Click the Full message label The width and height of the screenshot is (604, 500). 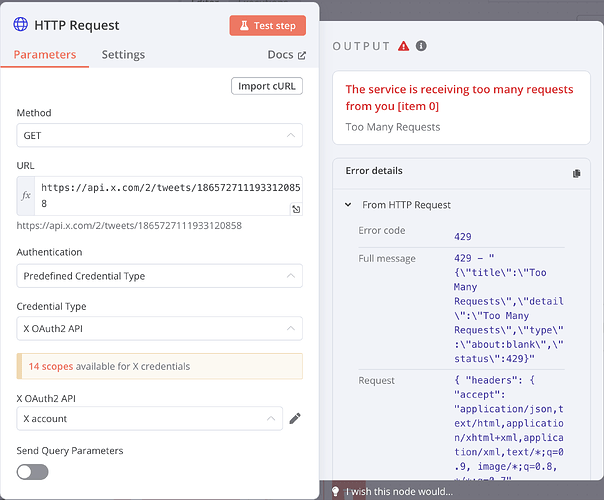[x=387, y=258]
